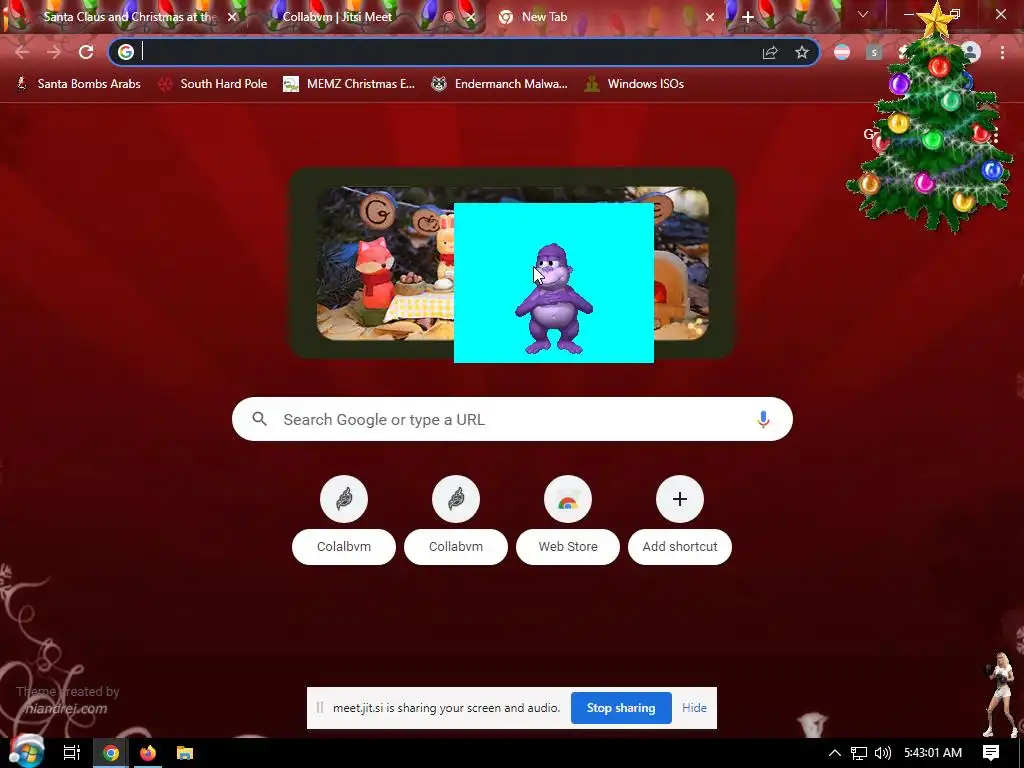
Task: Open MEMZ Christmas E... bookmark
Action: (x=349, y=84)
